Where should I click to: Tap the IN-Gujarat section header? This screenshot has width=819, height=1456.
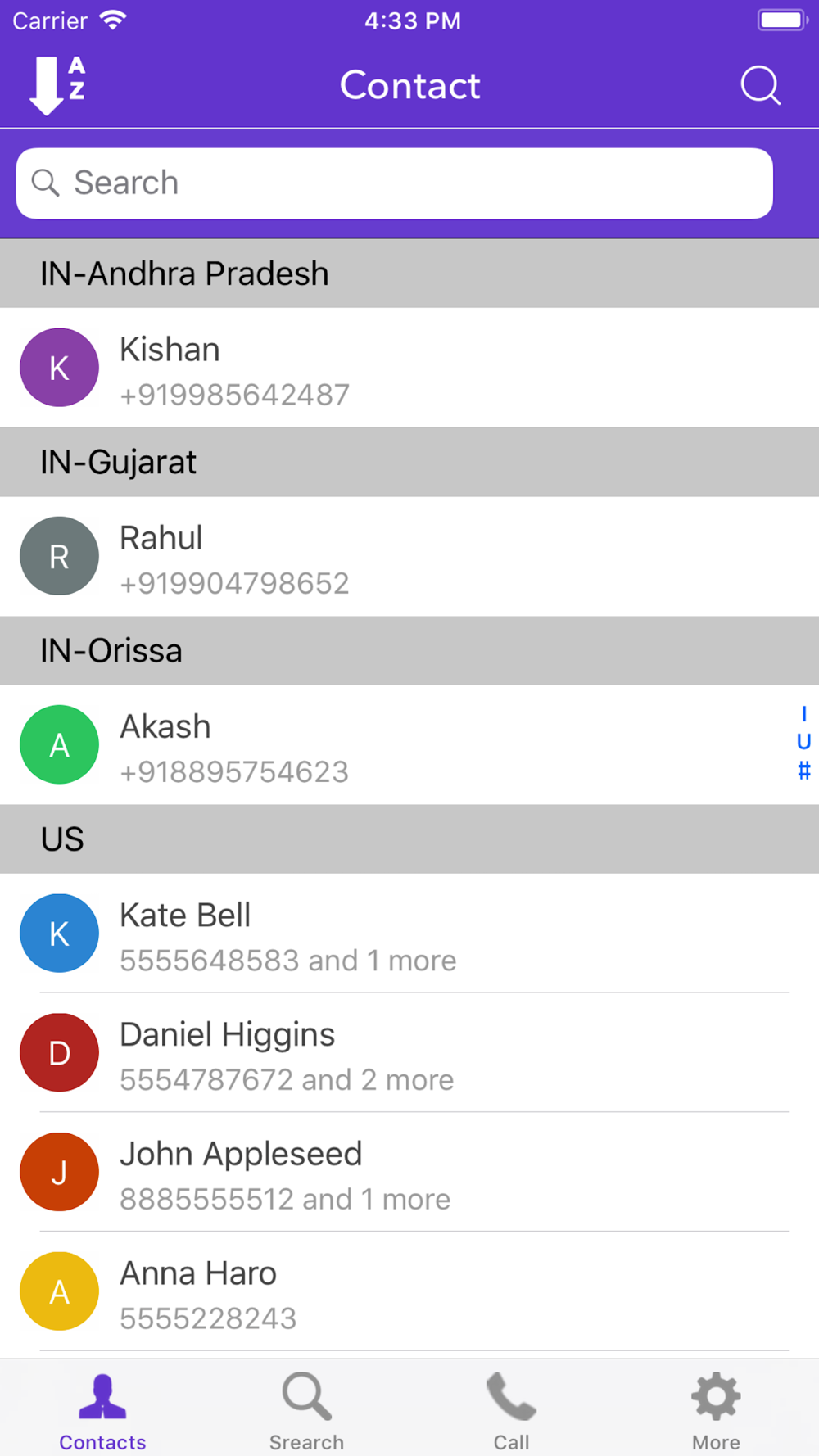click(409, 462)
